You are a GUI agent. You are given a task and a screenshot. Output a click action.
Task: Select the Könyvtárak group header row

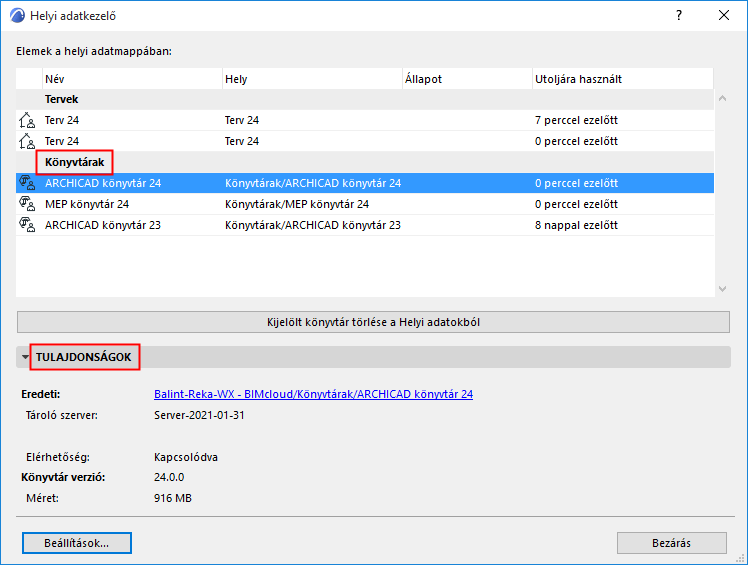[x=365, y=162]
